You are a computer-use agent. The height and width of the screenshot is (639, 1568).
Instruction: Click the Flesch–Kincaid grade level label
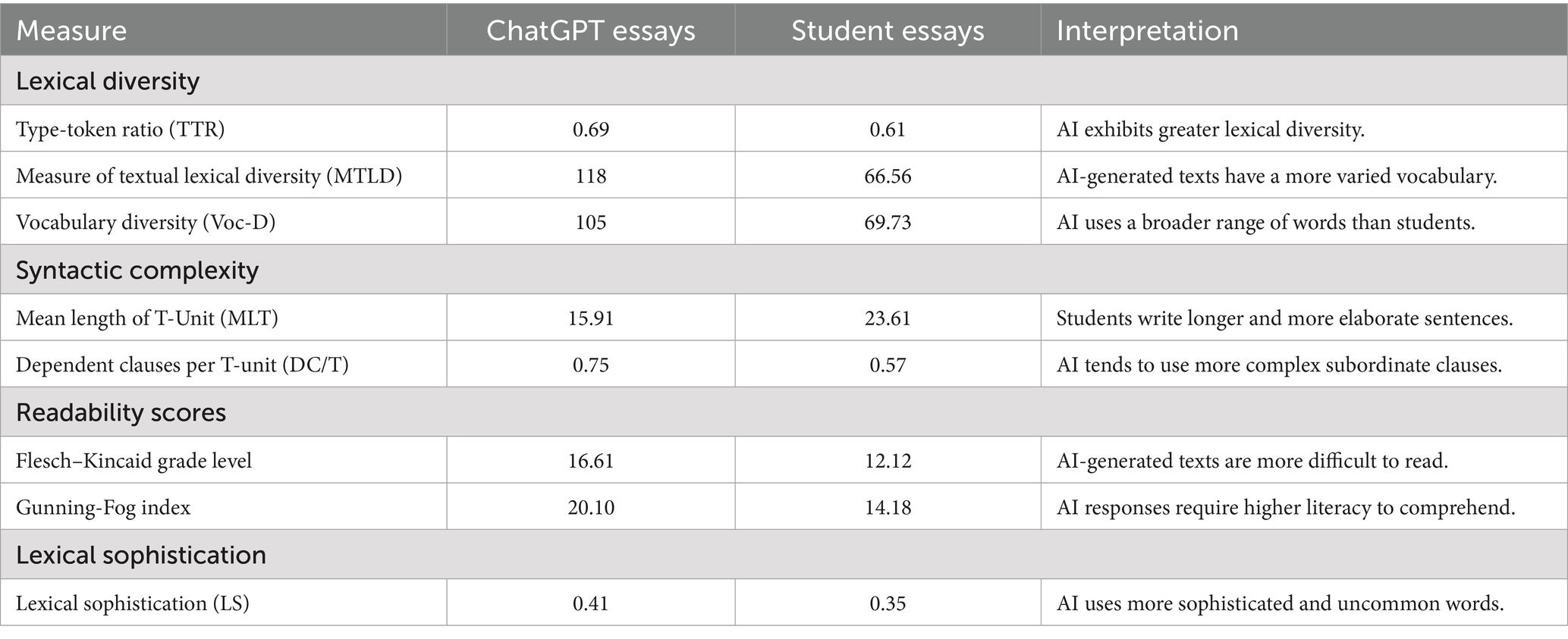pos(134,461)
